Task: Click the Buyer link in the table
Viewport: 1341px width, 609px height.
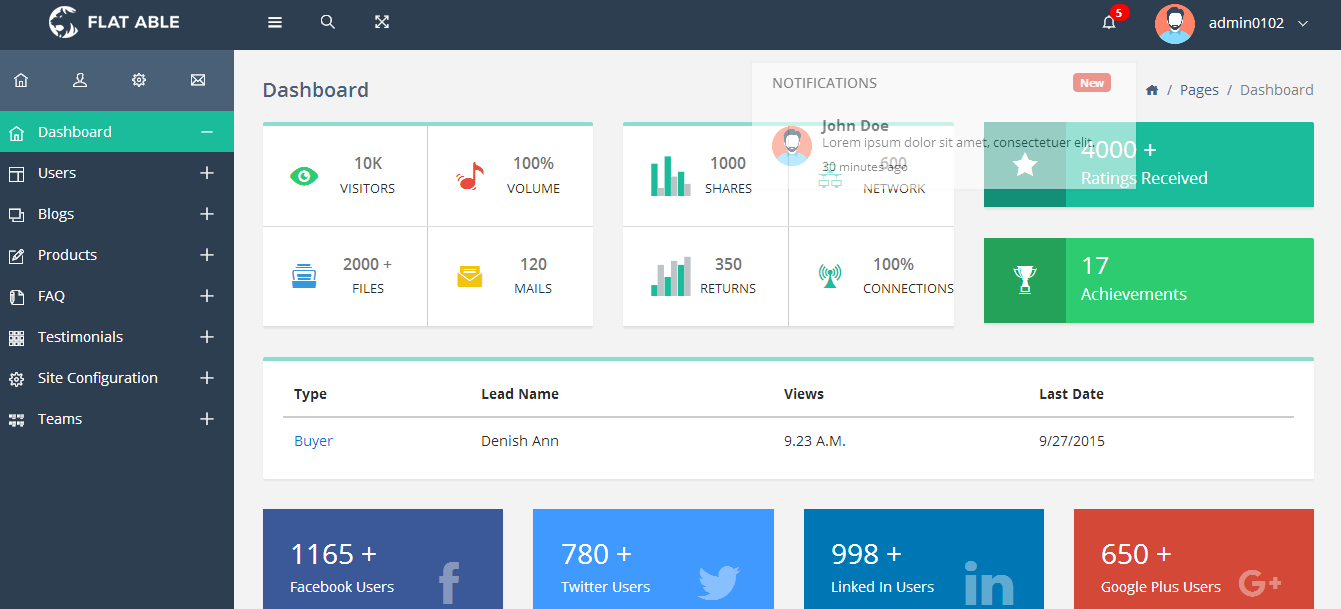Action: (x=313, y=441)
